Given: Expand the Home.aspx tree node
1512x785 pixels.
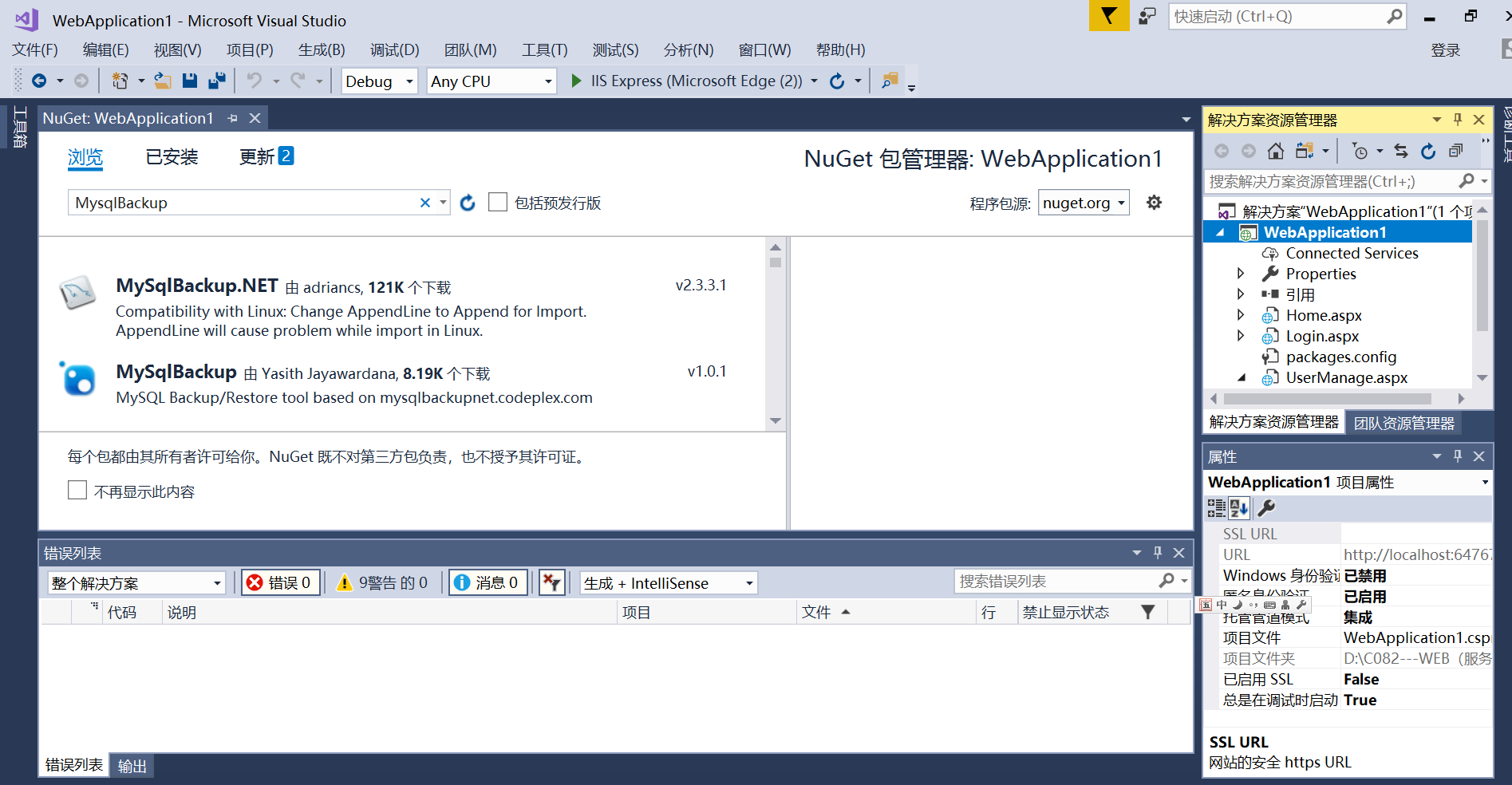Looking at the screenshot, I should [x=1241, y=315].
